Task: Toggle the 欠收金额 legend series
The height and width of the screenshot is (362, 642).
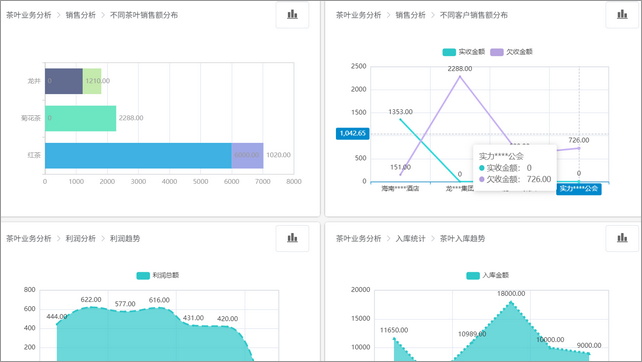Action: (x=511, y=52)
